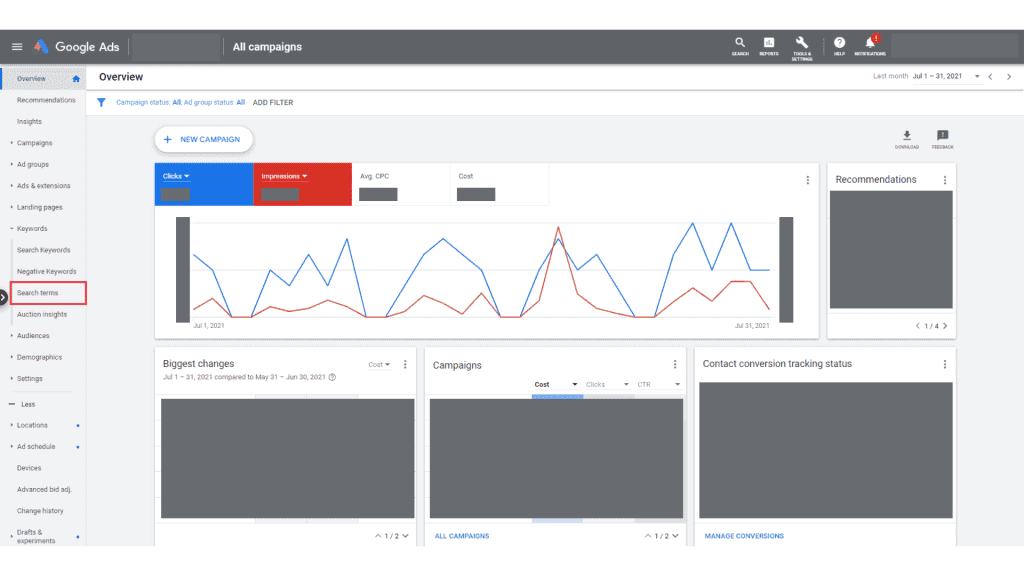Select Search terms in sidebar
The width and height of the screenshot is (1024, 576).
click(48, 293)
